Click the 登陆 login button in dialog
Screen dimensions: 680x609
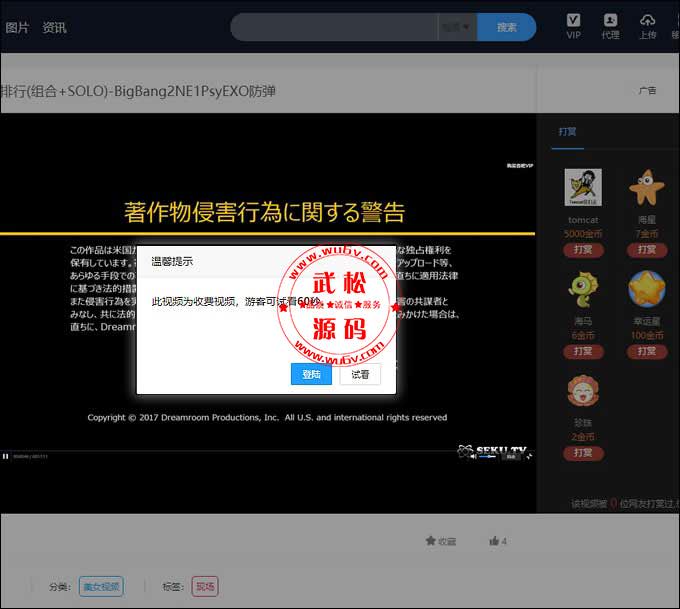(x=311, y=374)
